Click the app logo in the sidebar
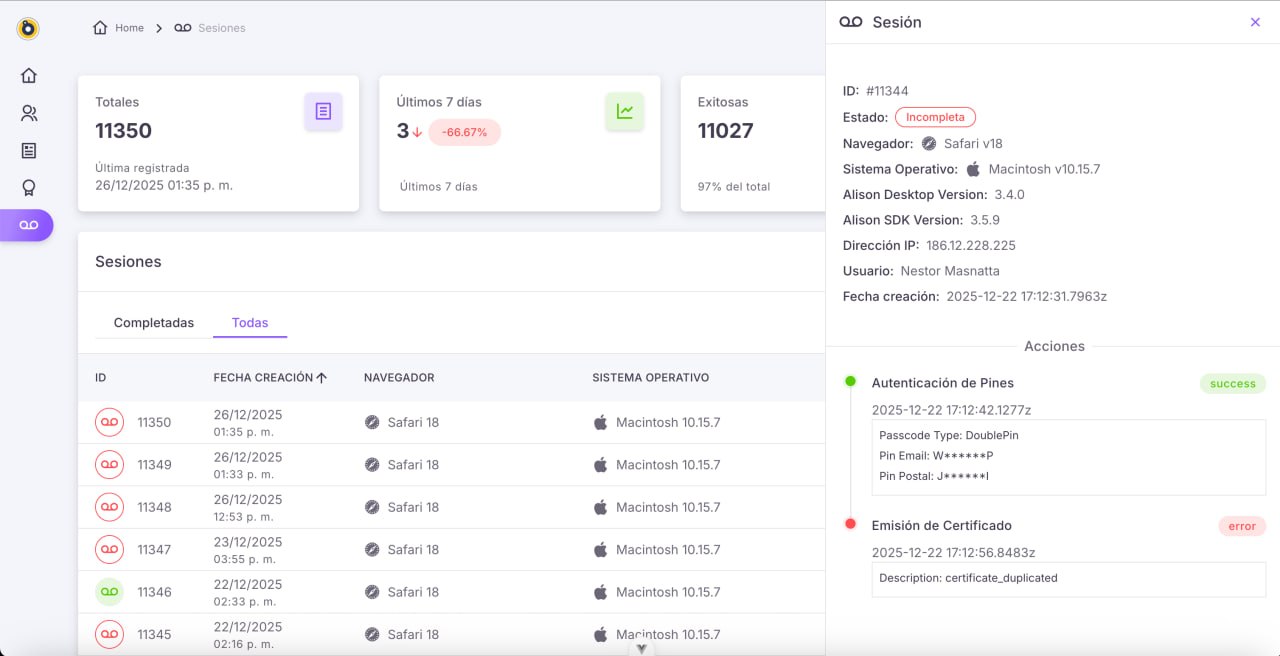This screenshot has height=656, width=1280. 28,28
